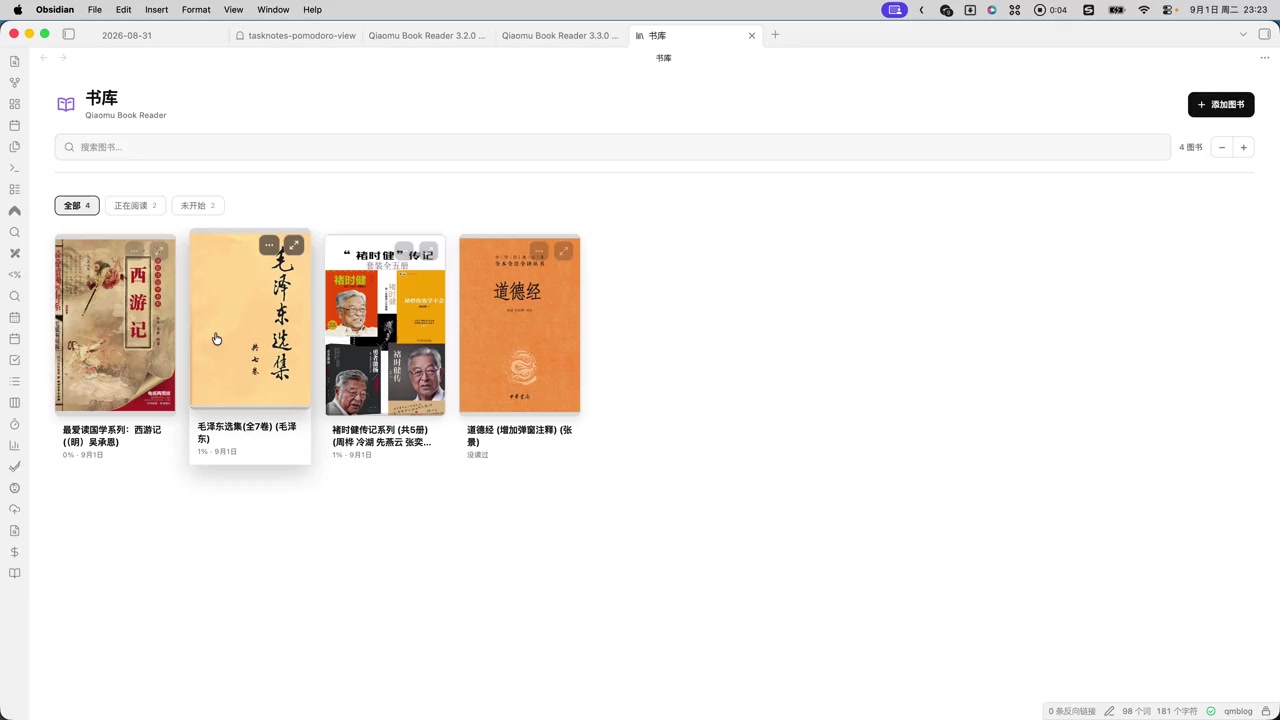Switch to Qiaomu Book Reader 3.2.0 tab
Image resolution: width=1280 pixels, height=720 pixels.
point(428,35)
